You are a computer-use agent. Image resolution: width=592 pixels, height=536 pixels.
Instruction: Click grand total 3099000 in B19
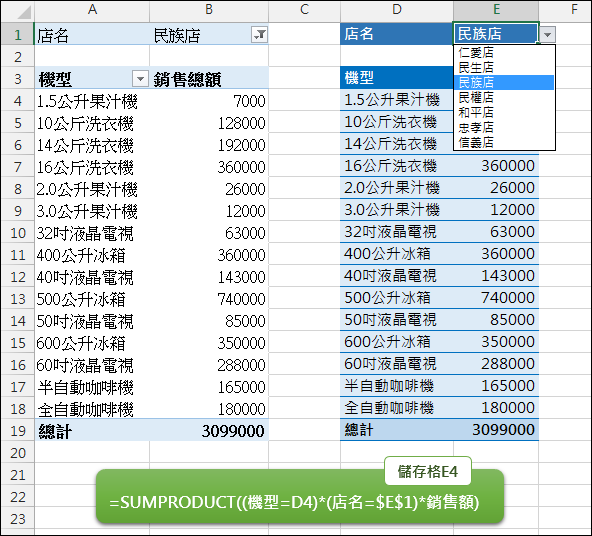click(209, 430)
